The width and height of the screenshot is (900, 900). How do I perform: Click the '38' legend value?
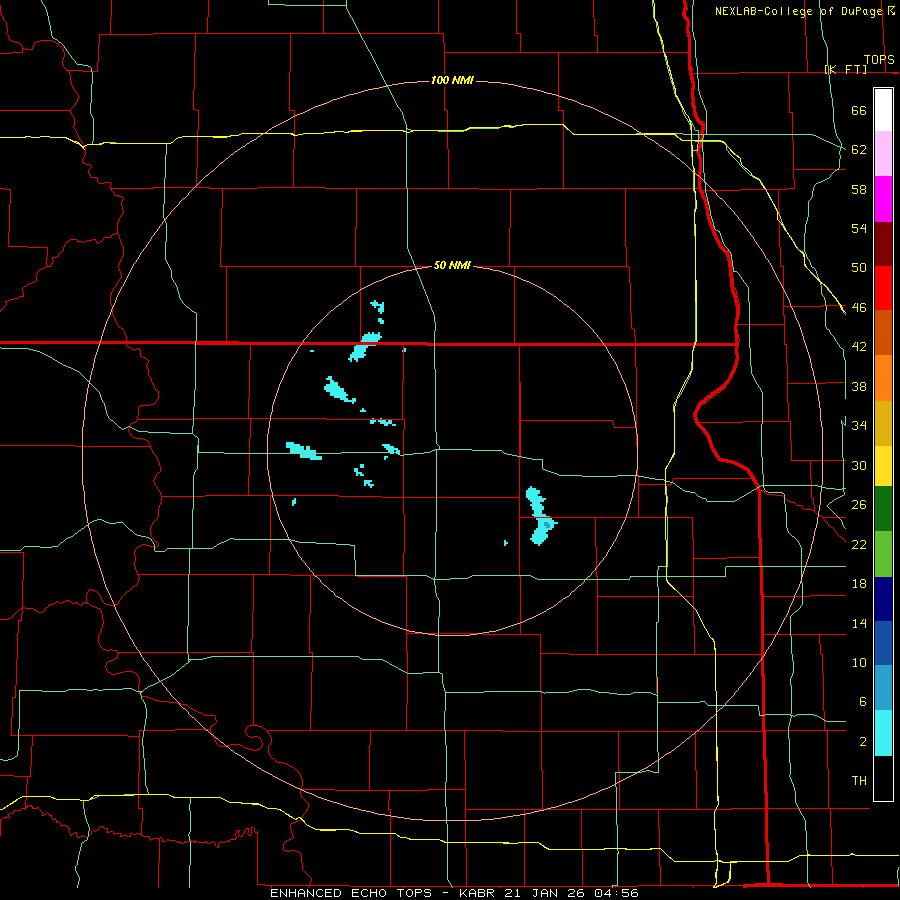(859, 386)
